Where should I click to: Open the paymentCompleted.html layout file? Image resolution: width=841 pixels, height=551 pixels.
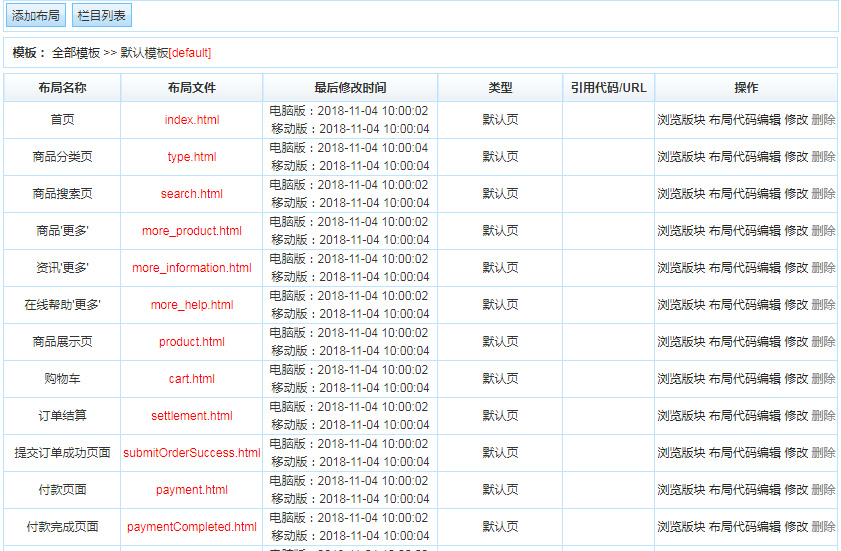click(x=192, y=527)
